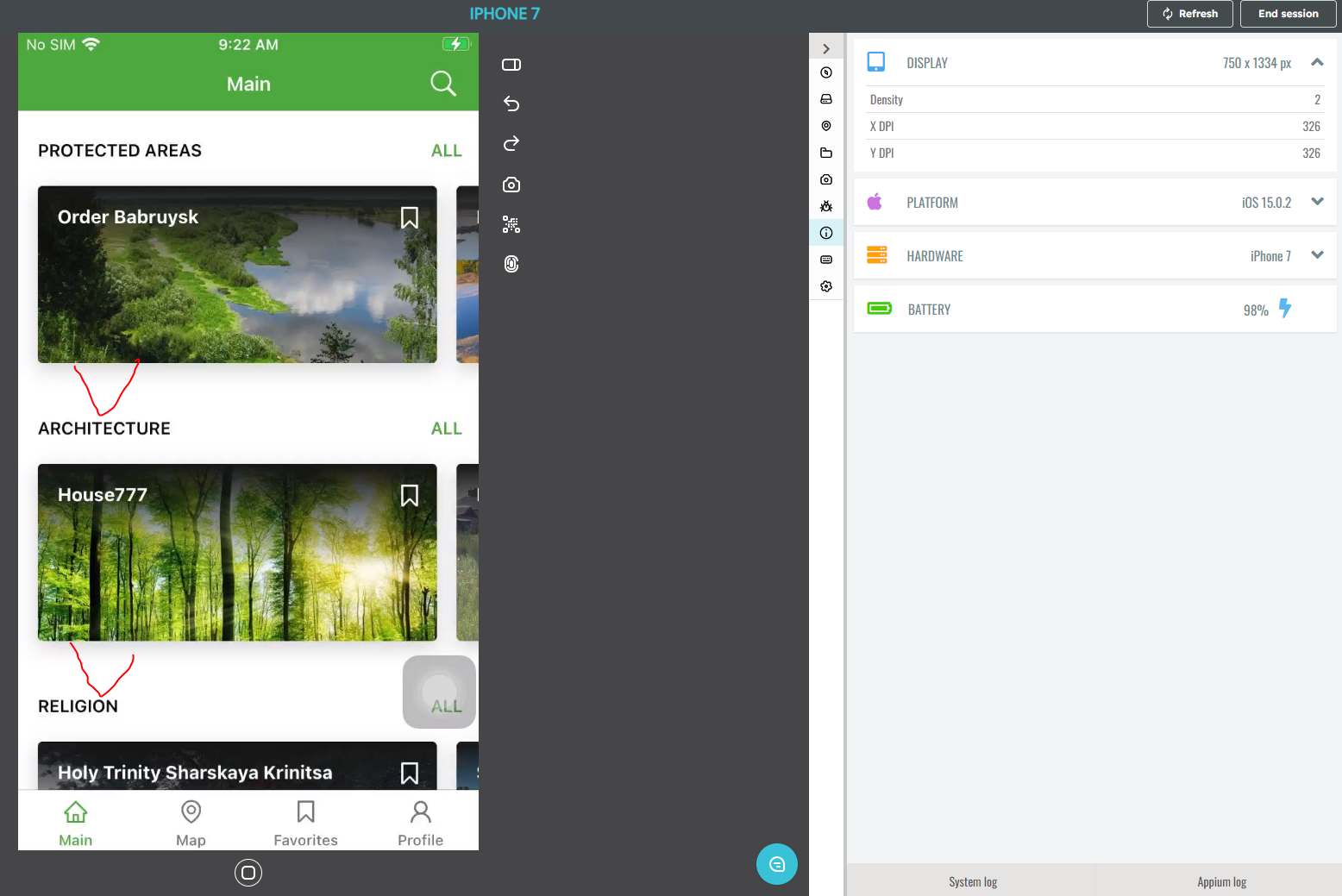The image size is (1342, 896).
Task: Collapse the DISPLAY section
Action: pos(1317,62)
